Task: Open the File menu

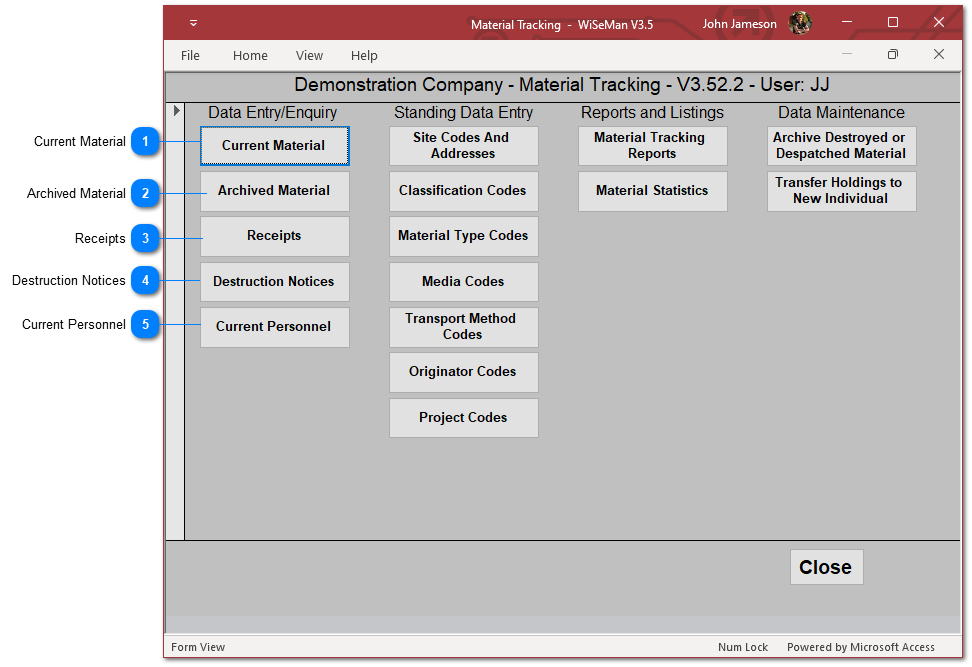Action: pyautogui.click(x=190, y=56)
